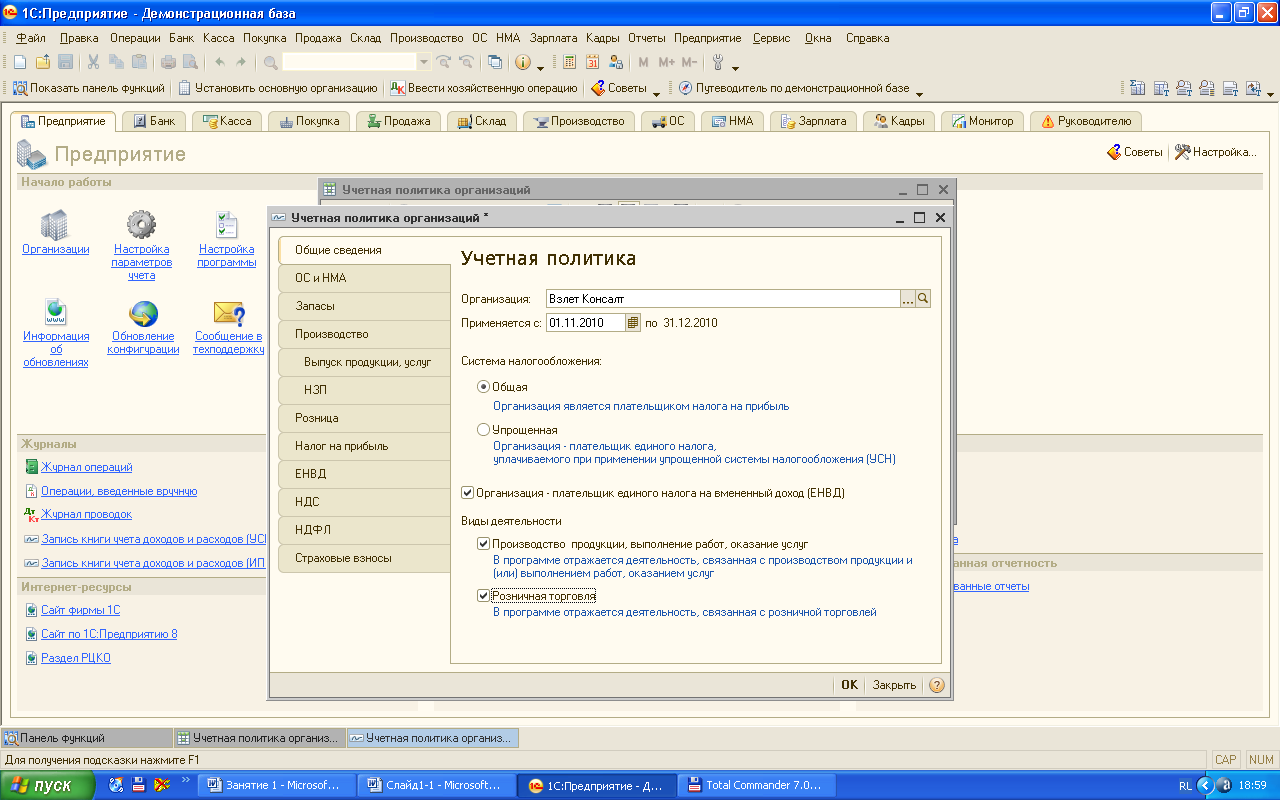The width and height of the screenshot is (1280, 800).
Task: Open the Организации icon
Action: 55,224
